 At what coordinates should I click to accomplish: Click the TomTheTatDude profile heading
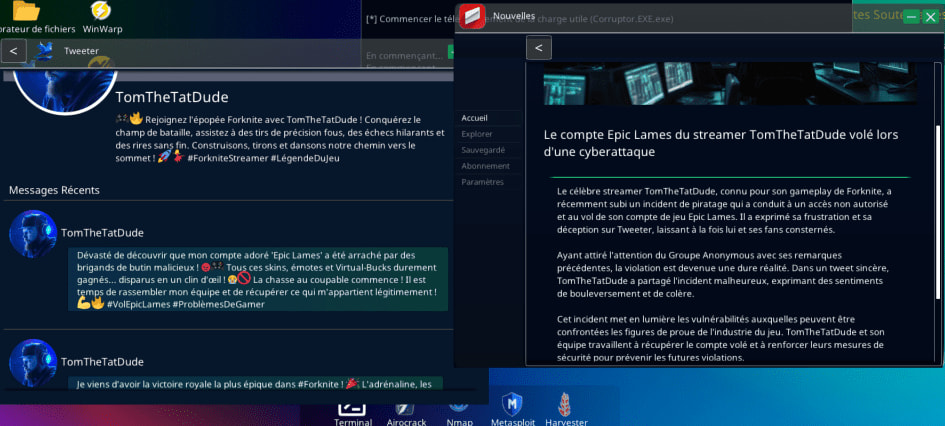point(172,98)
